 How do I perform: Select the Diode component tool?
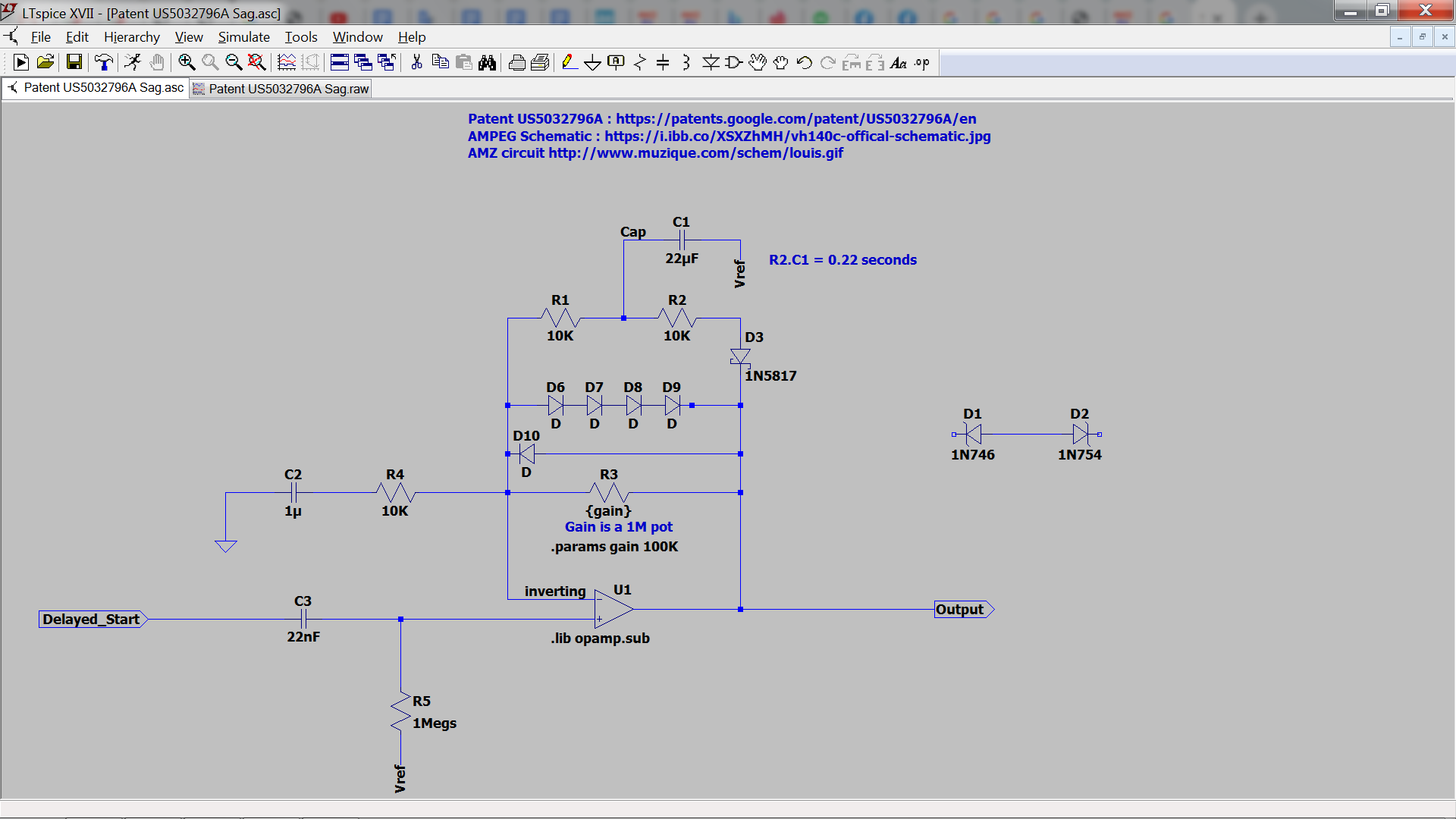(x=711, y=63)
